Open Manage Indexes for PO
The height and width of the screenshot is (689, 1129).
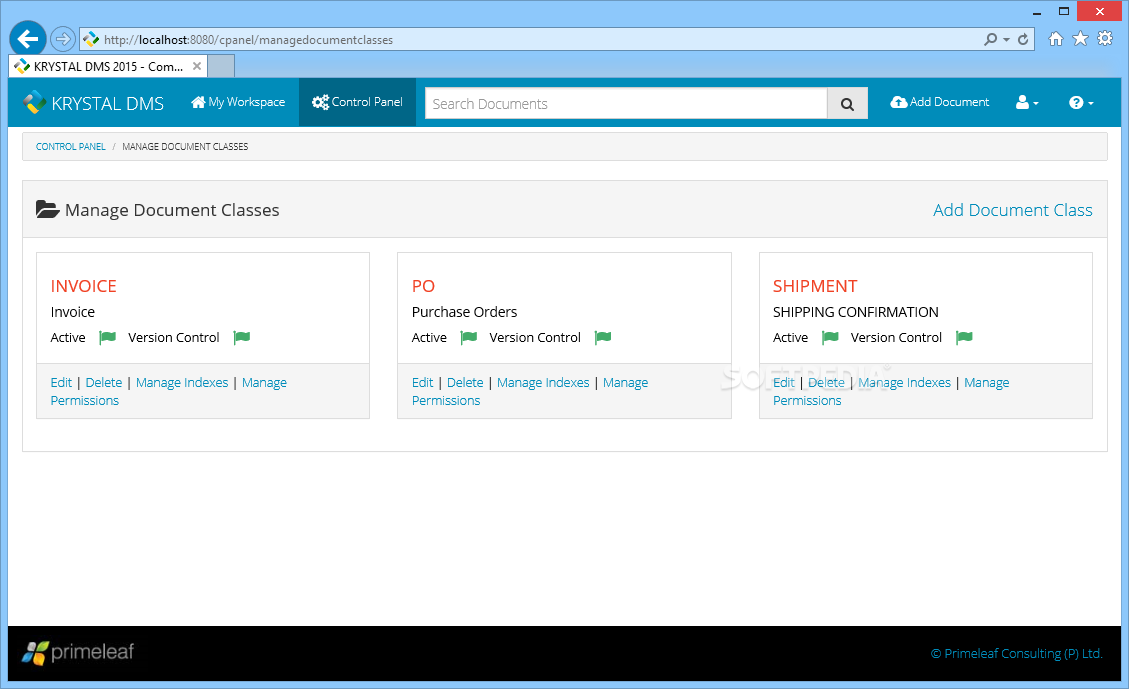click(543, 382)
